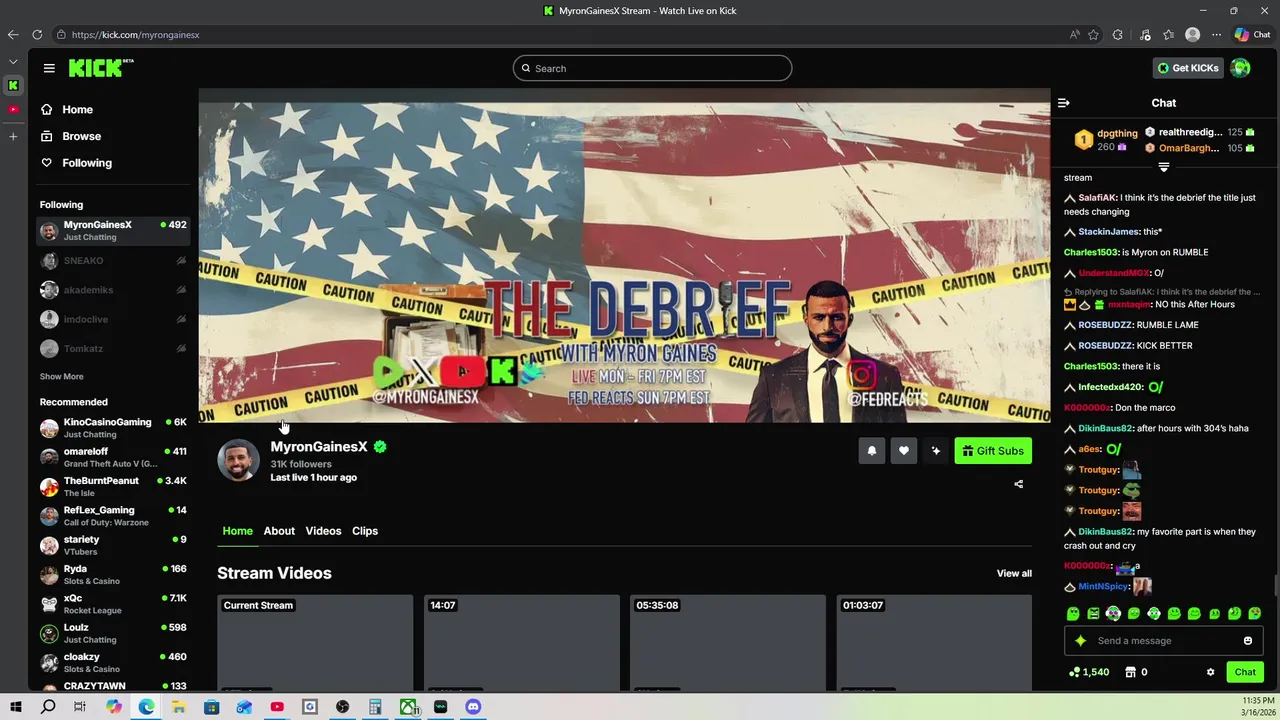The width and height of the screenshot is (1280, 720).
Task: Click the notification bell on channel
Action: tap(871, 451)
